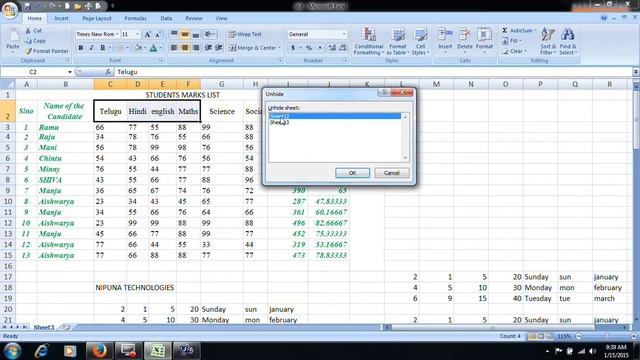Open Format as Table gallery

398,41
